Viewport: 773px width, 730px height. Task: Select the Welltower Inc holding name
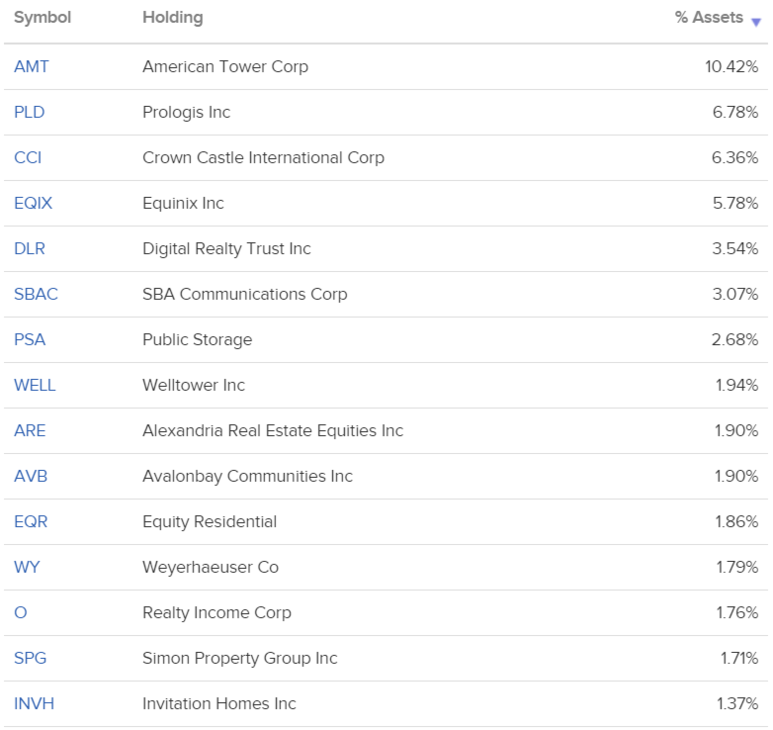[194, 385]
